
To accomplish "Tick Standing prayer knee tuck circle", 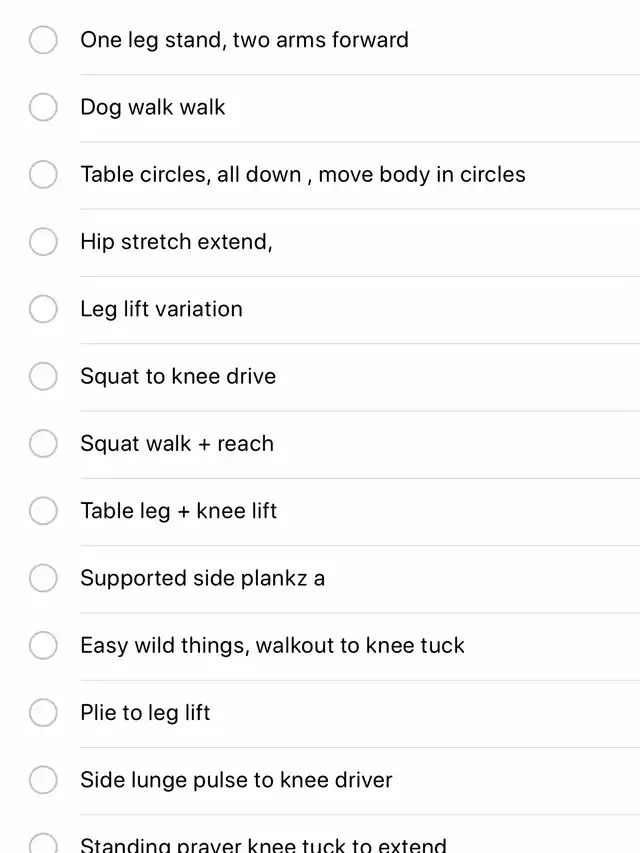I will pyautogui.click(x=43, y=844).
